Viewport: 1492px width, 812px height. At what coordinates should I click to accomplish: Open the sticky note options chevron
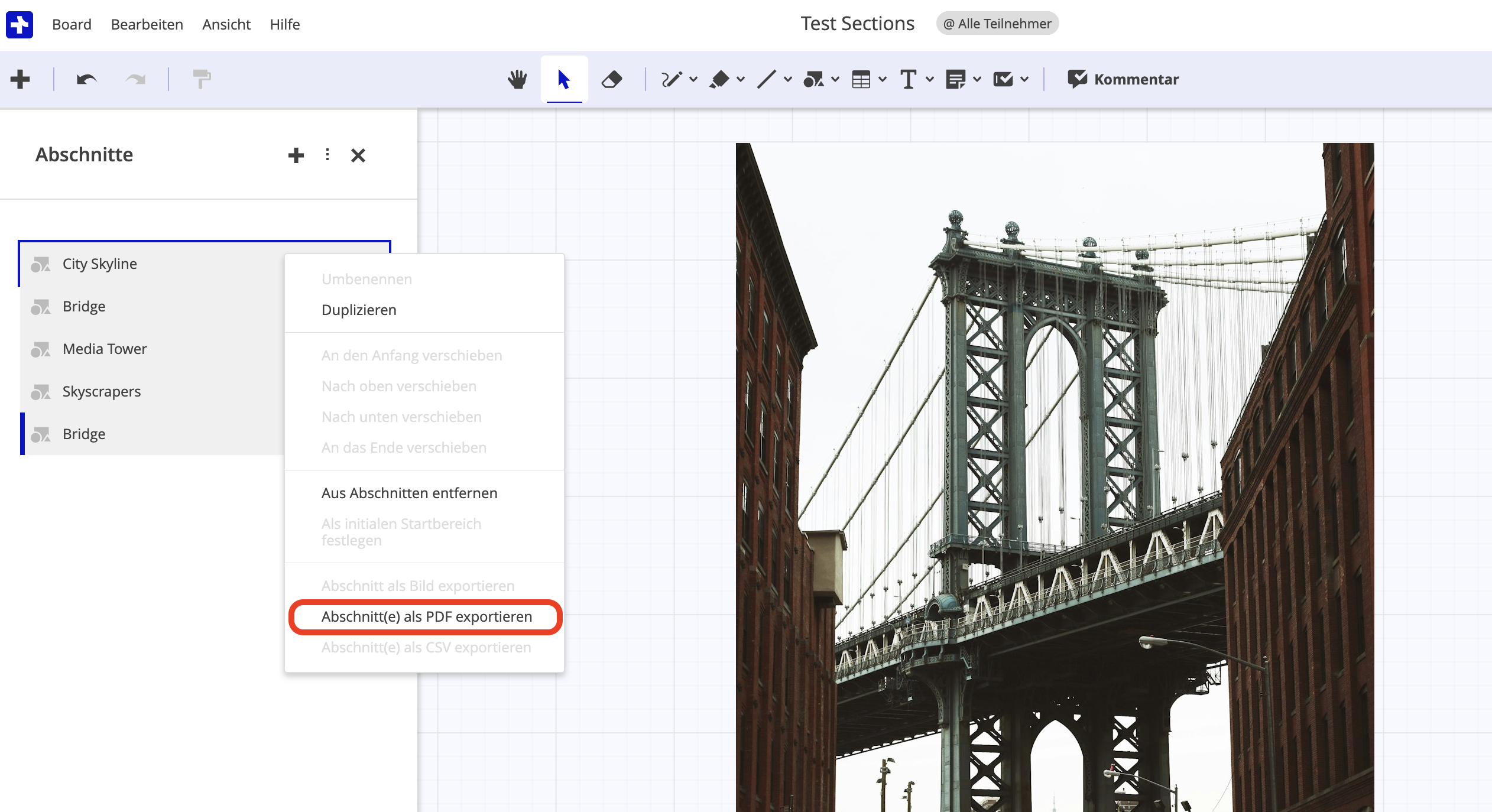pos(977,79)
